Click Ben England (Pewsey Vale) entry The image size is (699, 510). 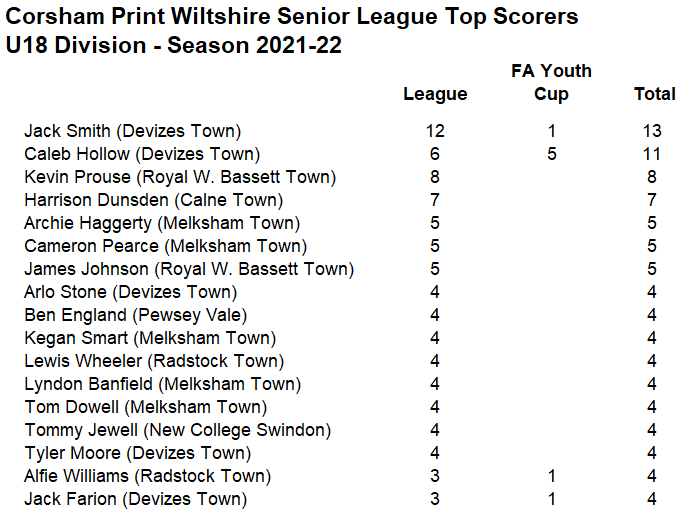tap(136, 315)
